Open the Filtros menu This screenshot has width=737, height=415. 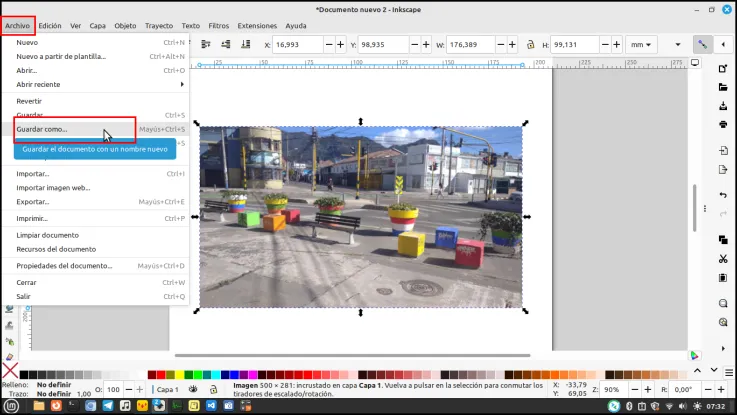pos(219,26)
